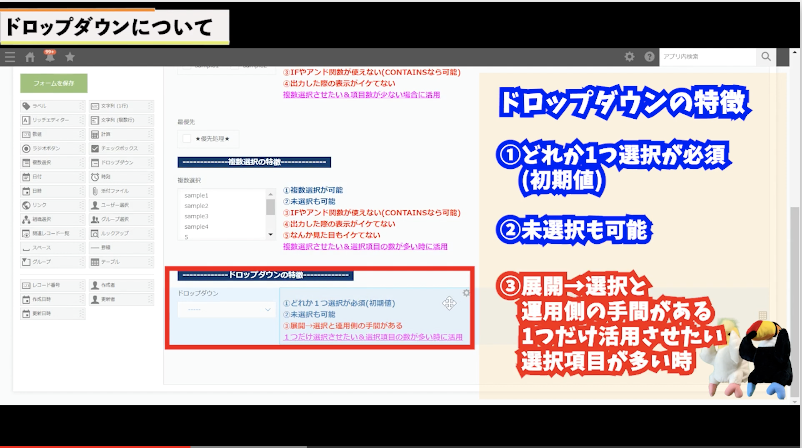Go to the home icon

coord(30,57)
